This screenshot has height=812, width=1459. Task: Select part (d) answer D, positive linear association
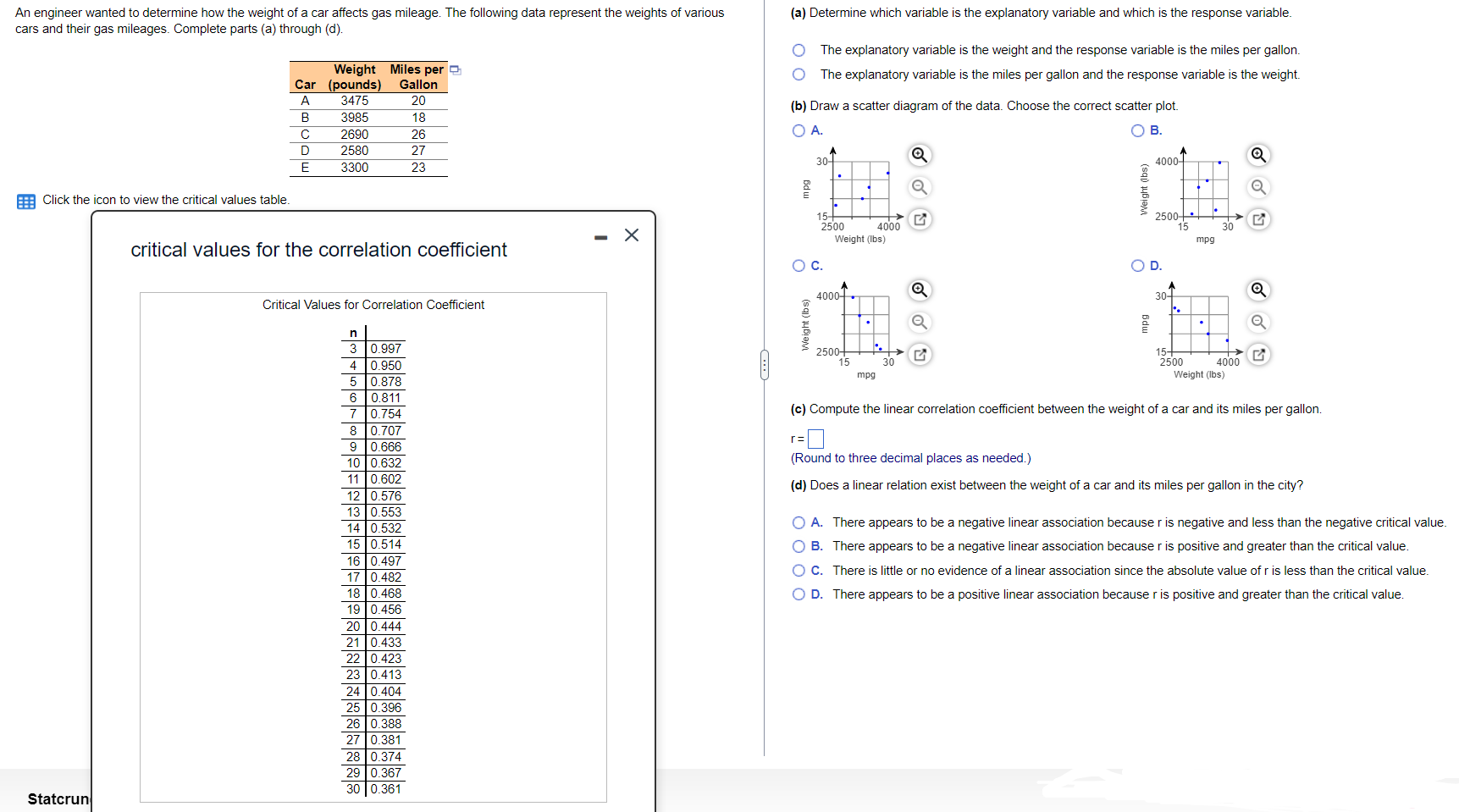tap(799, 594)
